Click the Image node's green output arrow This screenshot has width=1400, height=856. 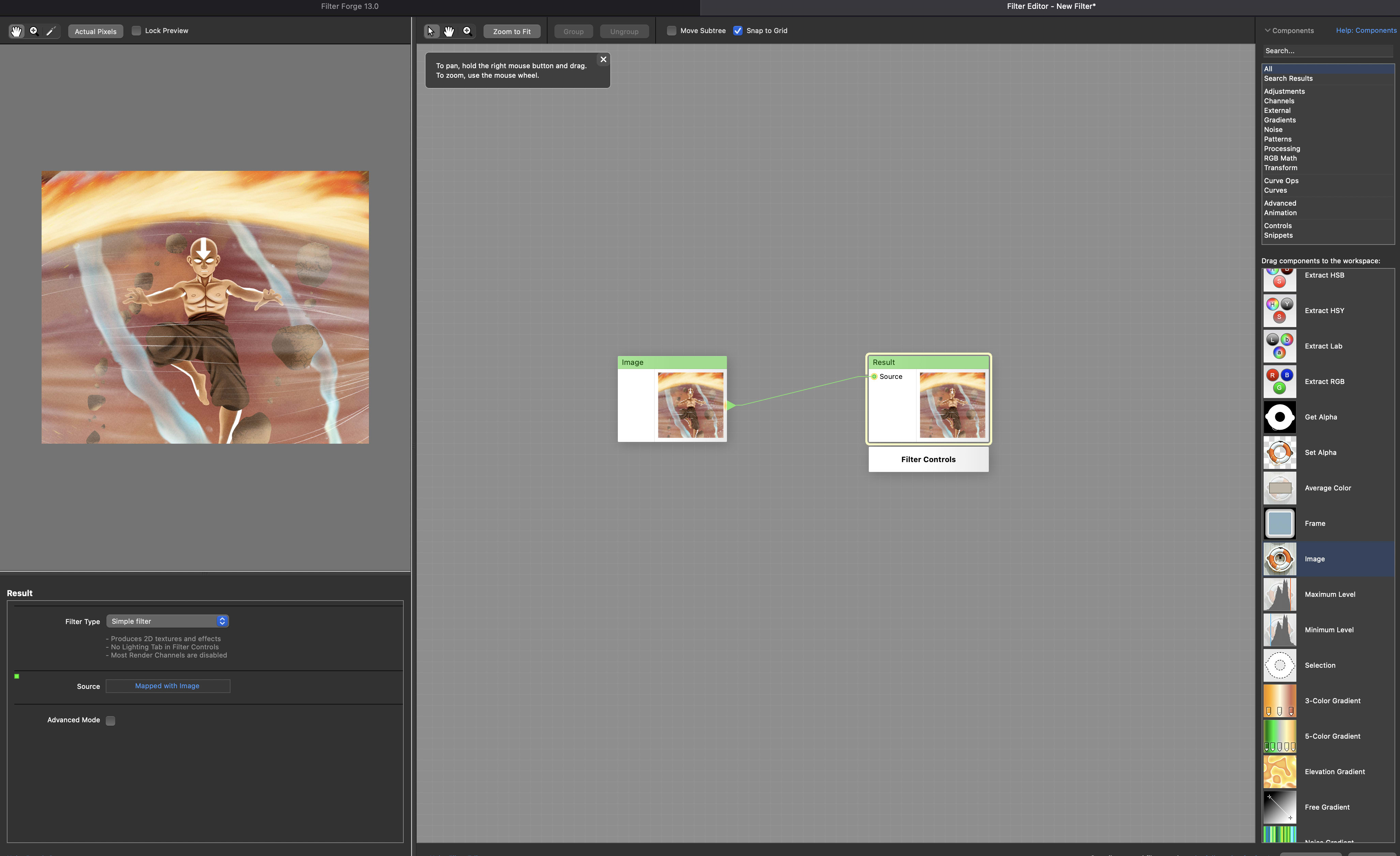731,405
